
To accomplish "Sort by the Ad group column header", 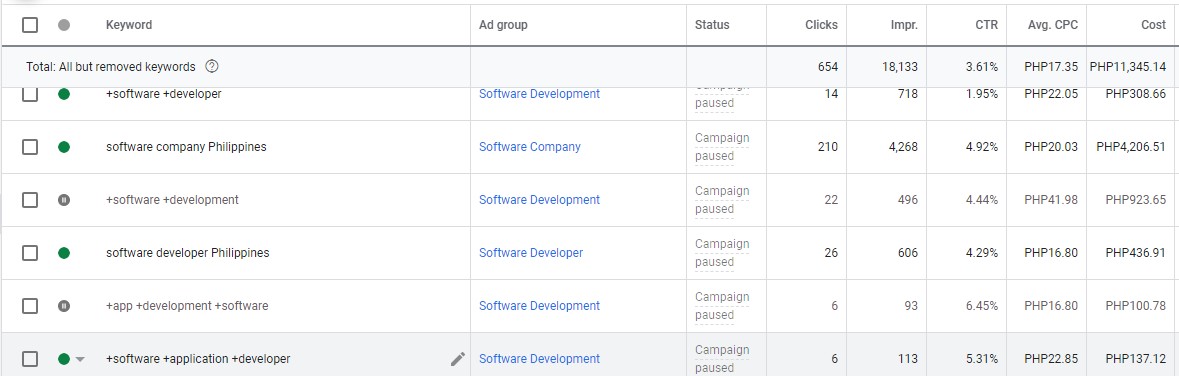I will pos(503,25).
